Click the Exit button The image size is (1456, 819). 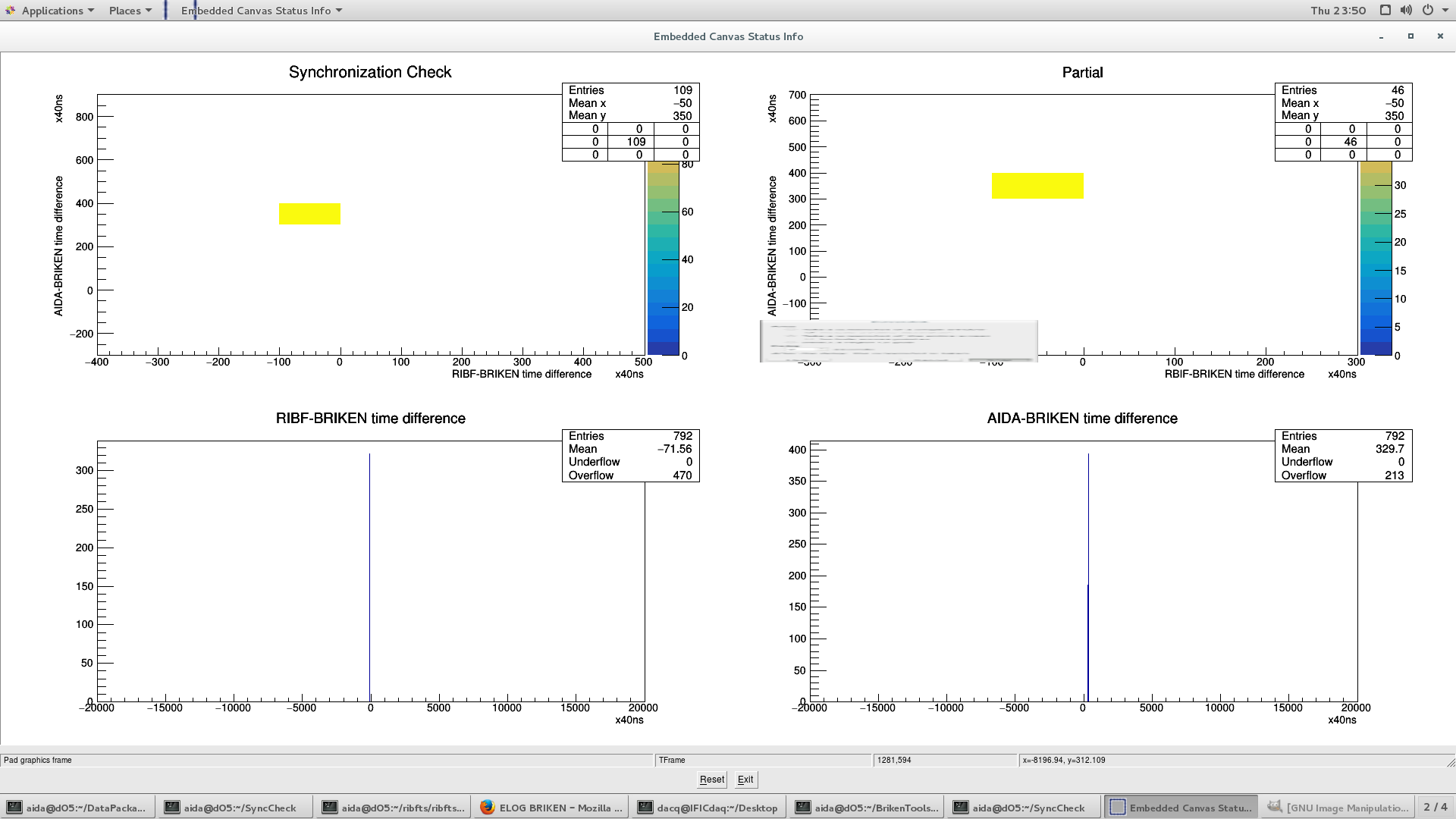[745, 780]
